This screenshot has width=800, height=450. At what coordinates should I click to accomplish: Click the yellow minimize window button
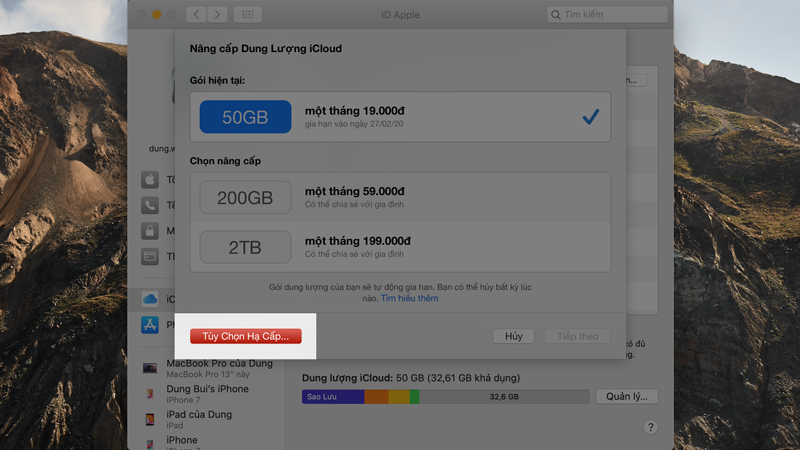click(157, 15)
